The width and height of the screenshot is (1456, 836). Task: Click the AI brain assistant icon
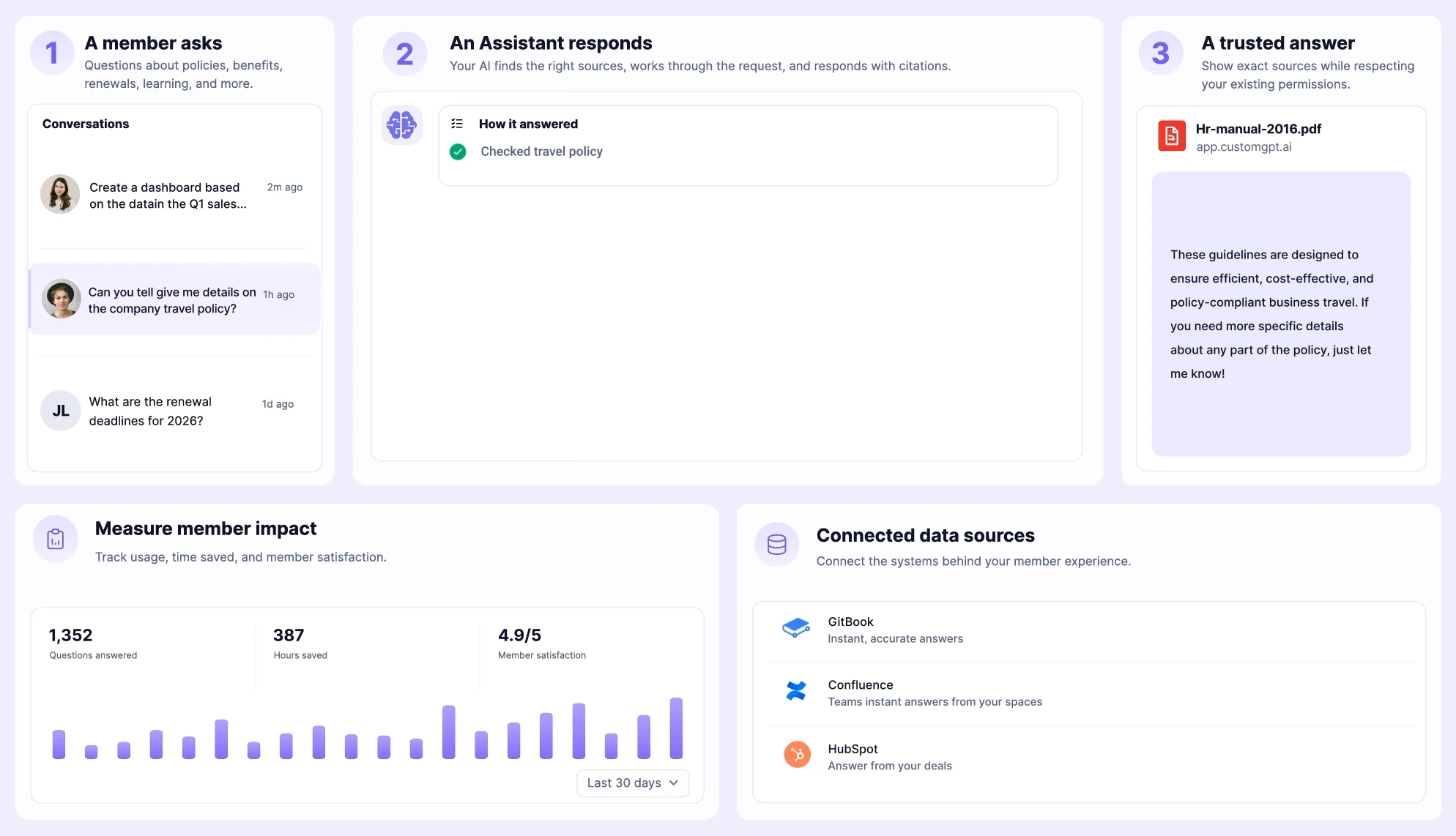pos(401,125)
